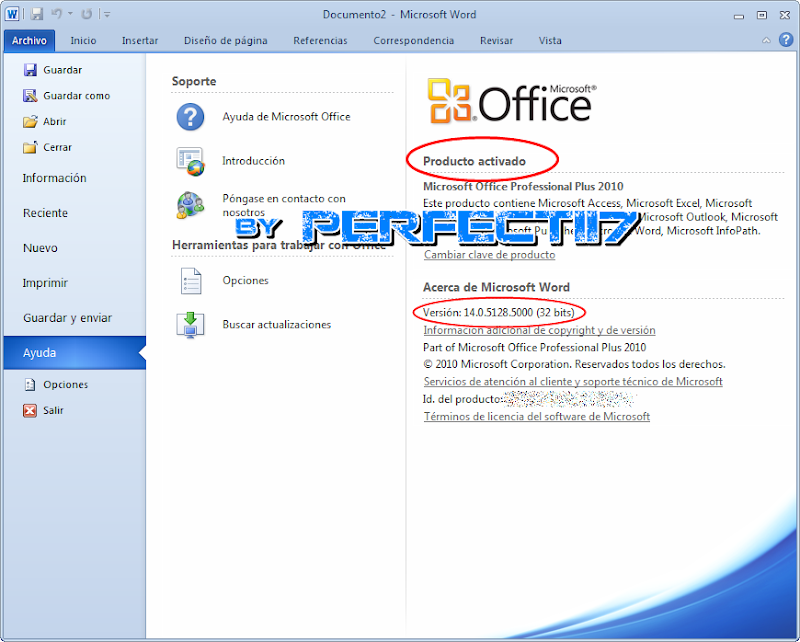Click the Abrir open folder icon

[30, 121]
